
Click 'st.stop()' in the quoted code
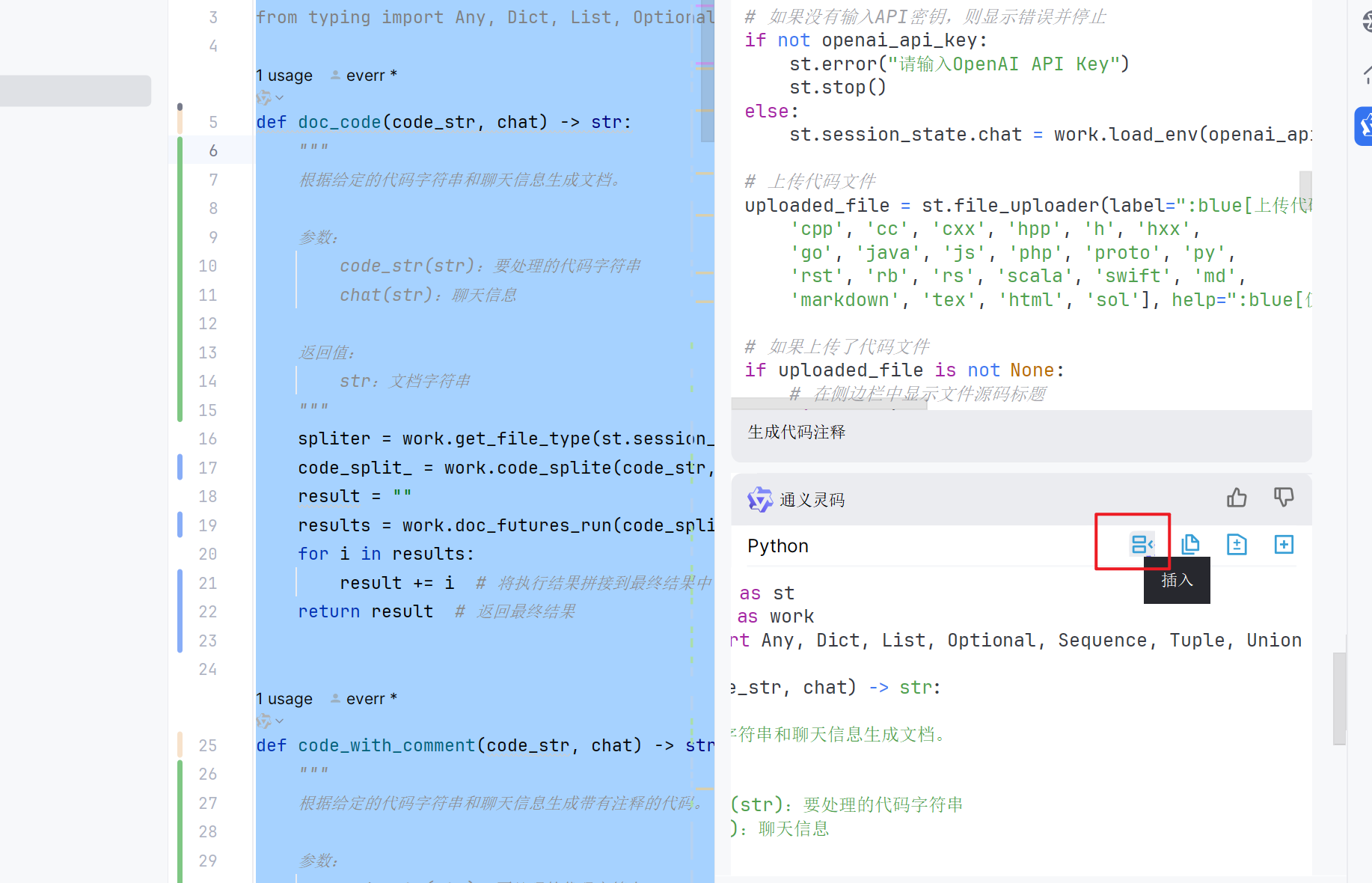click(838, 88)
